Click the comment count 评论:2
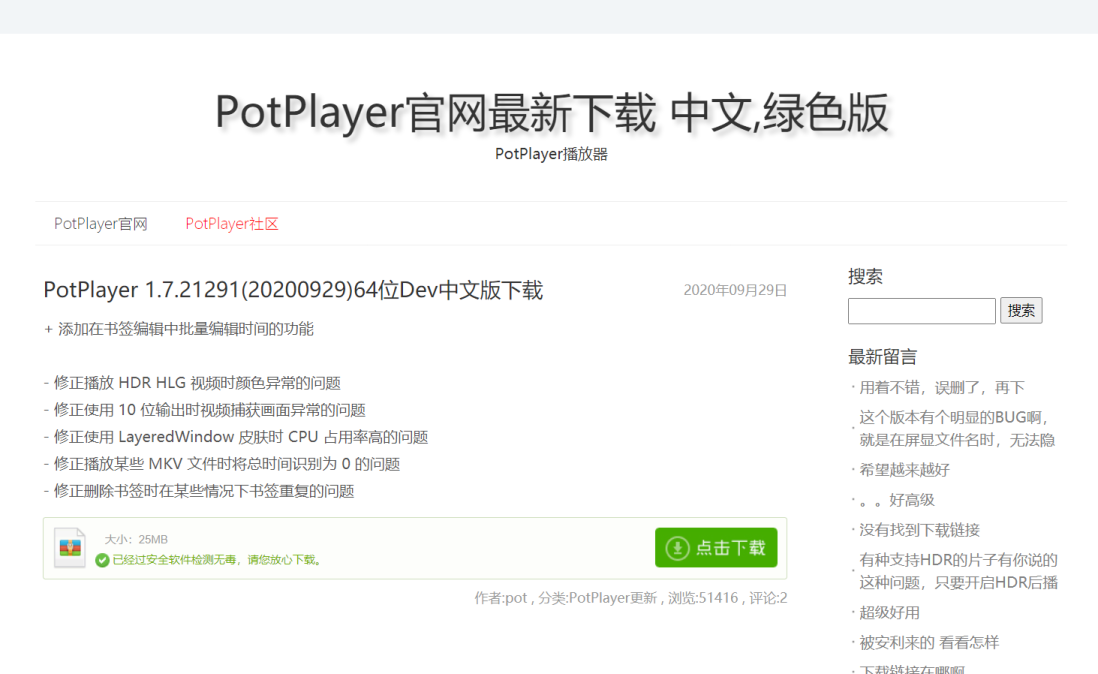 (x=768, y=598)
